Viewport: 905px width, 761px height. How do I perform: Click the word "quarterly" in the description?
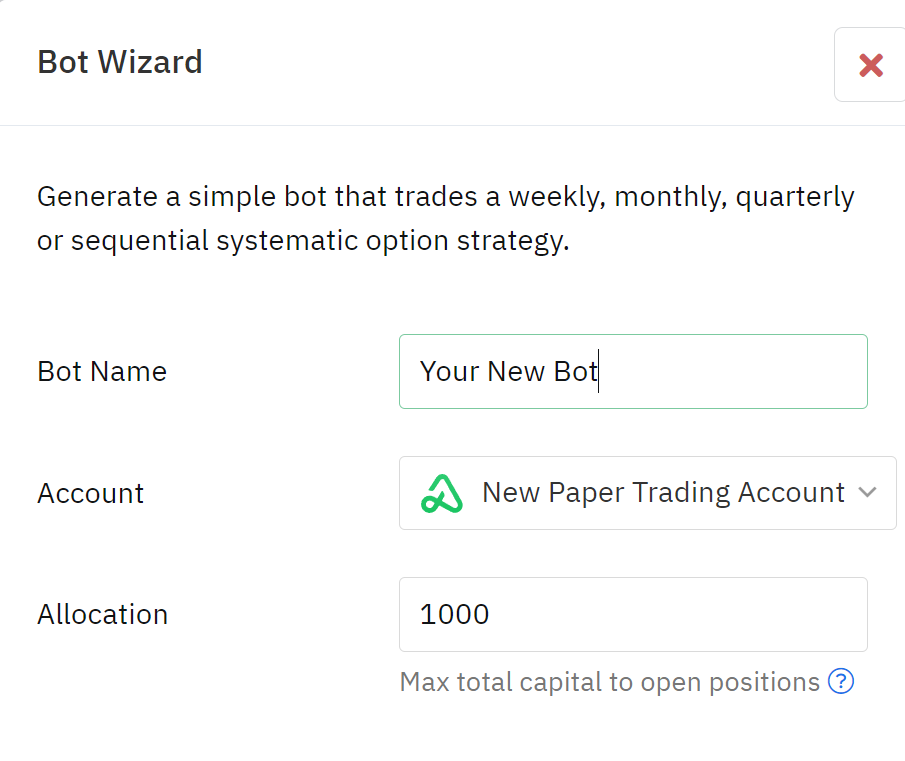pos(795,196)
